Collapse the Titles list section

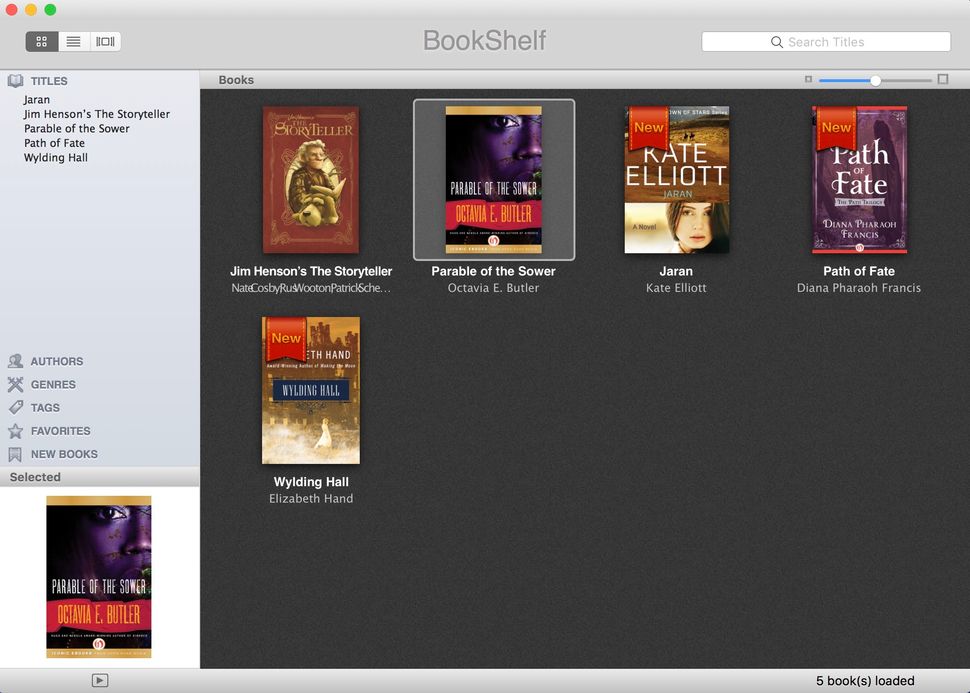[x=47, y=80]
